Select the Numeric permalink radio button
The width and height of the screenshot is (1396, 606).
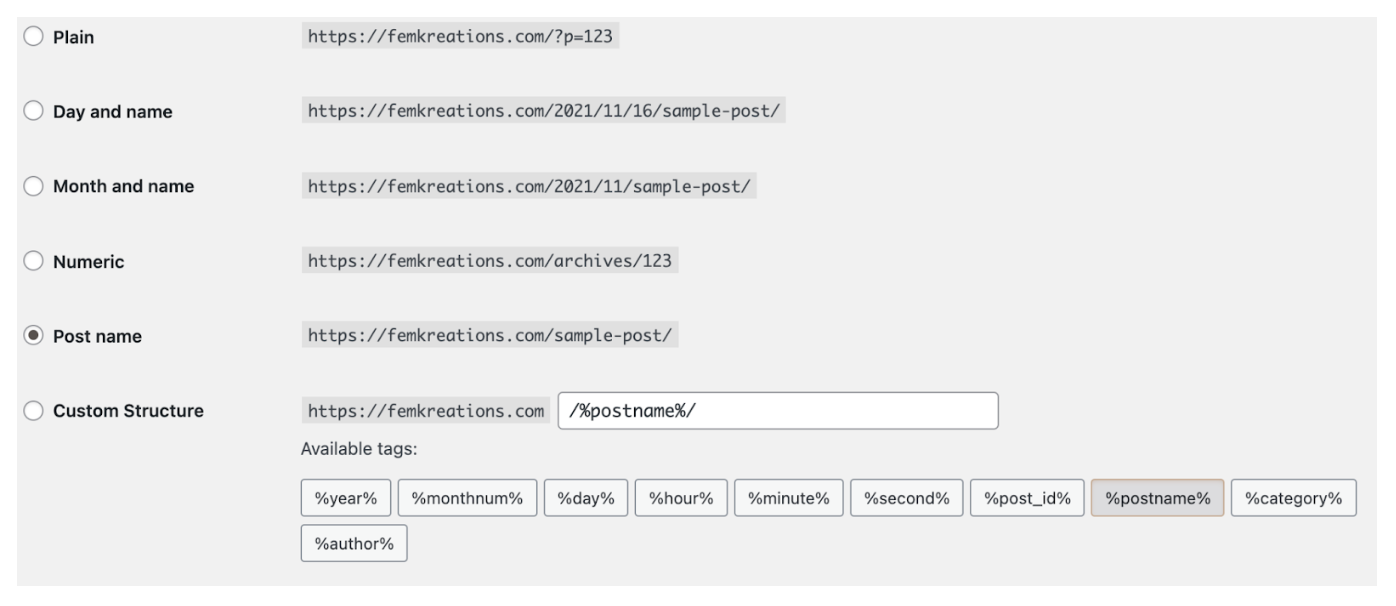point(33,261)
